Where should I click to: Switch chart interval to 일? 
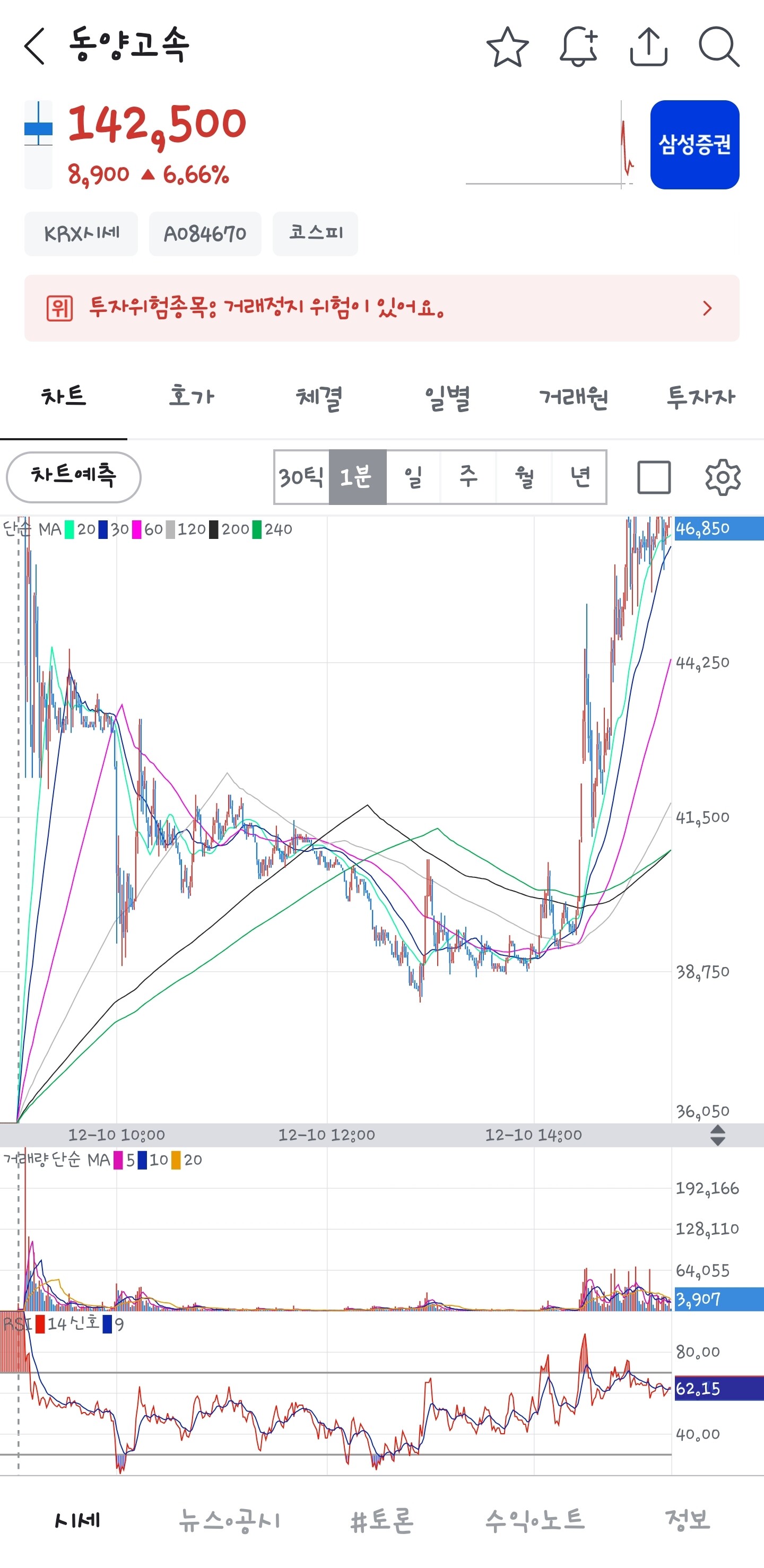click(413, 477)
